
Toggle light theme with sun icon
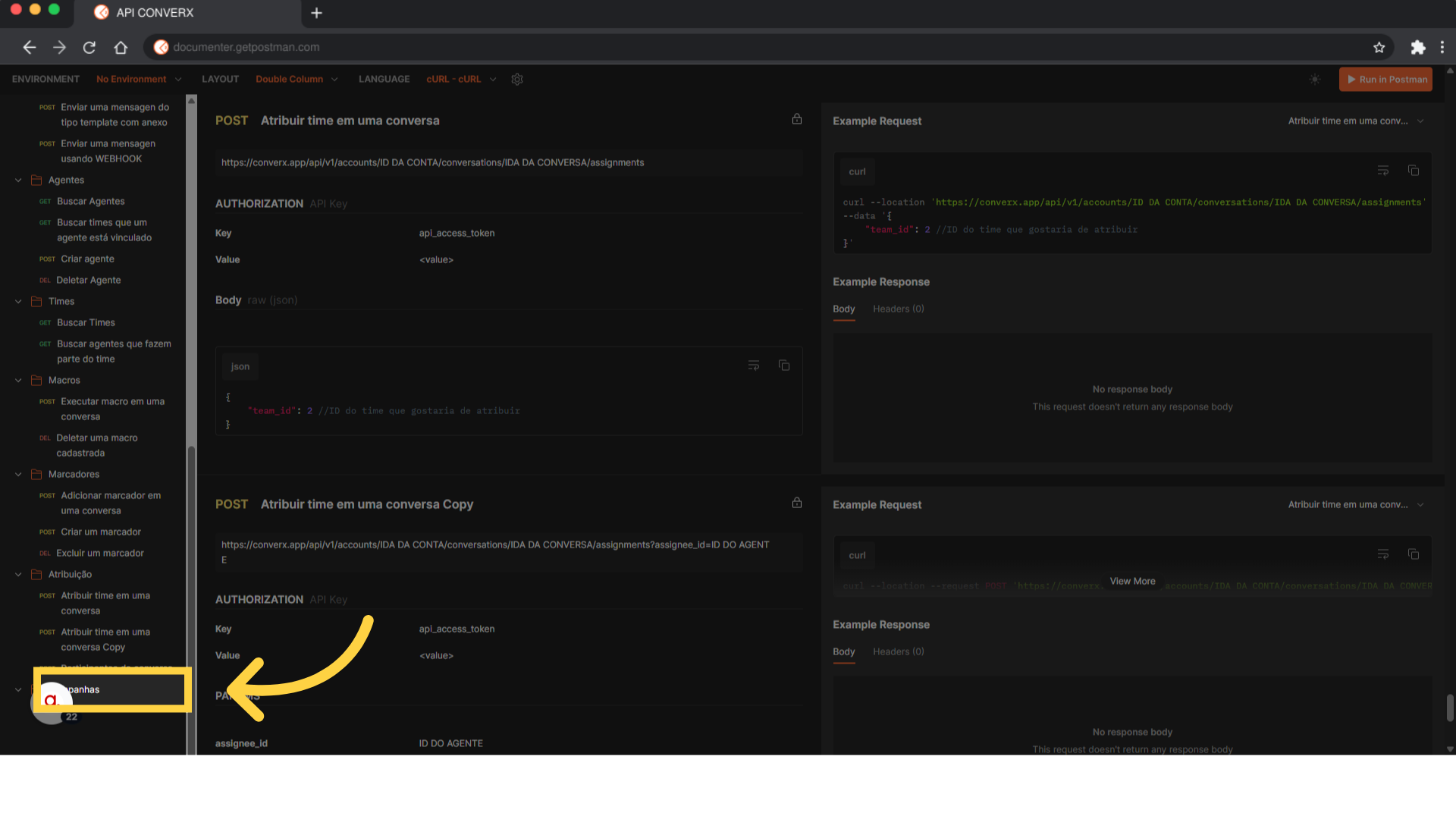[x=1315, y=79]
